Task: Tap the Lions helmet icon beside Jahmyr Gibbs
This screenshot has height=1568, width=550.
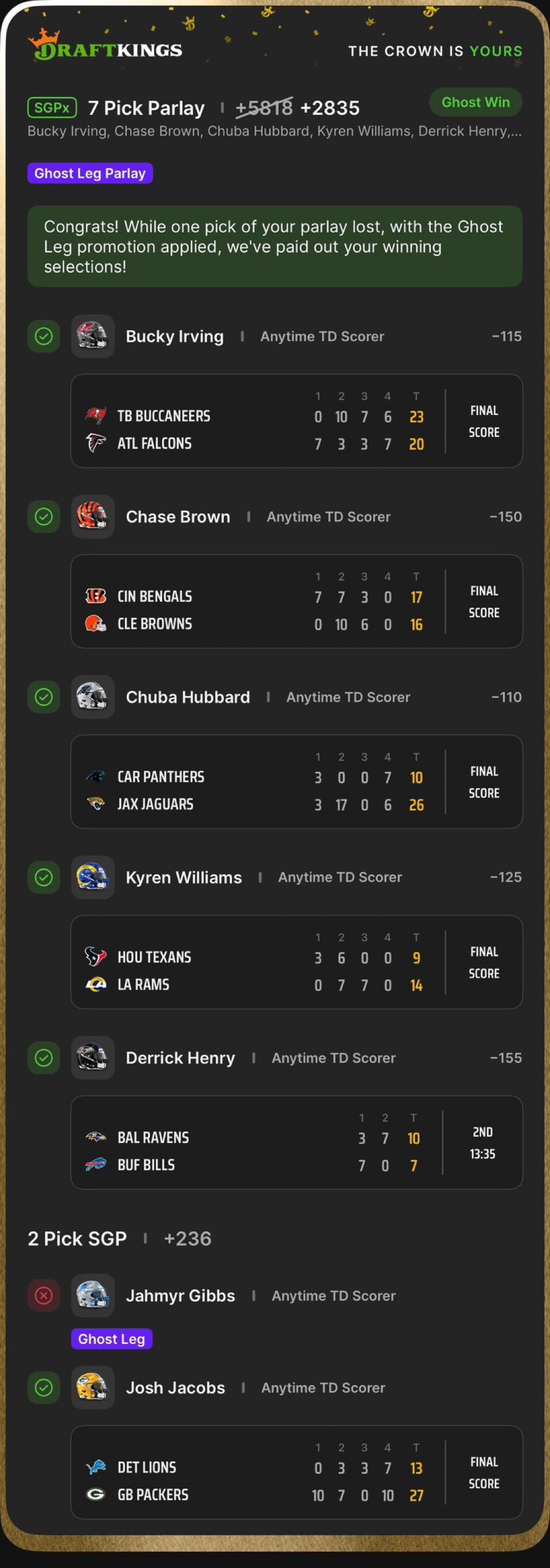Action: pyautogui.click(x=93, y=1295)
